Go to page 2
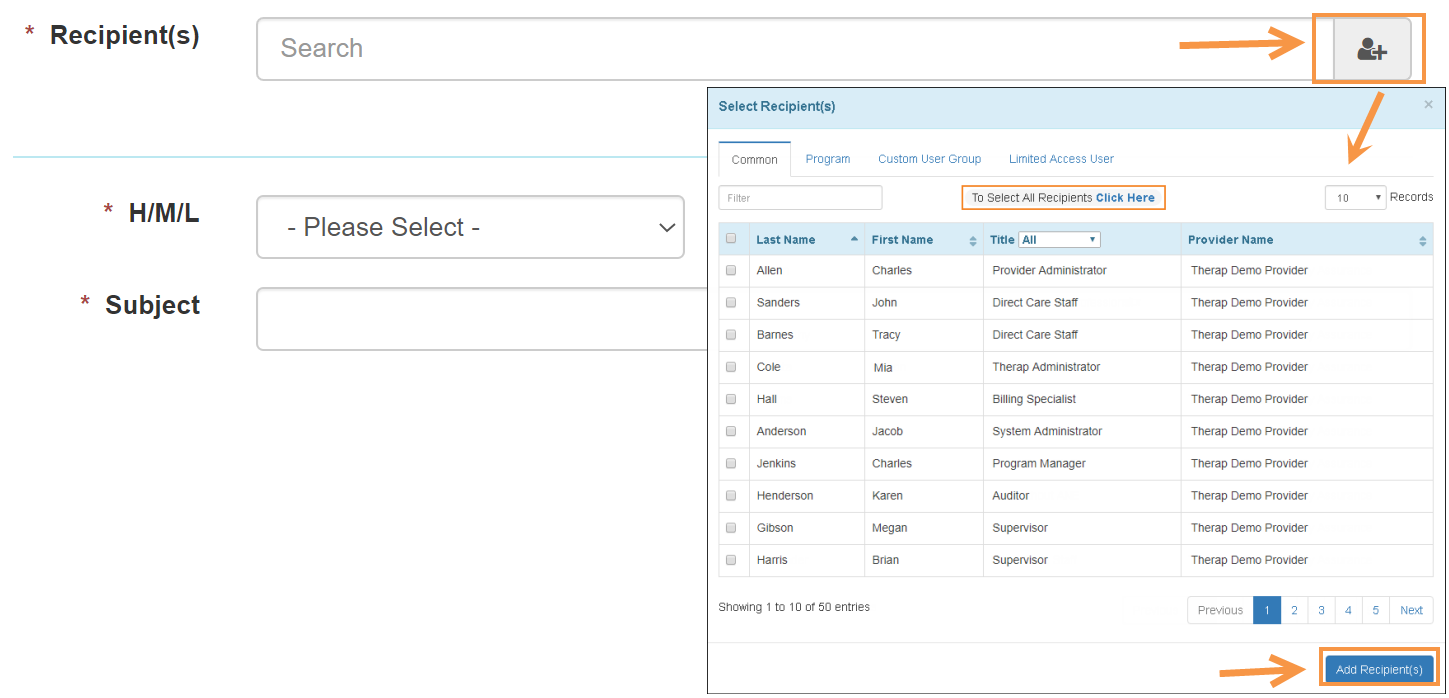Viewport: 1449px width, 698px height. [x=1294, y=610]
